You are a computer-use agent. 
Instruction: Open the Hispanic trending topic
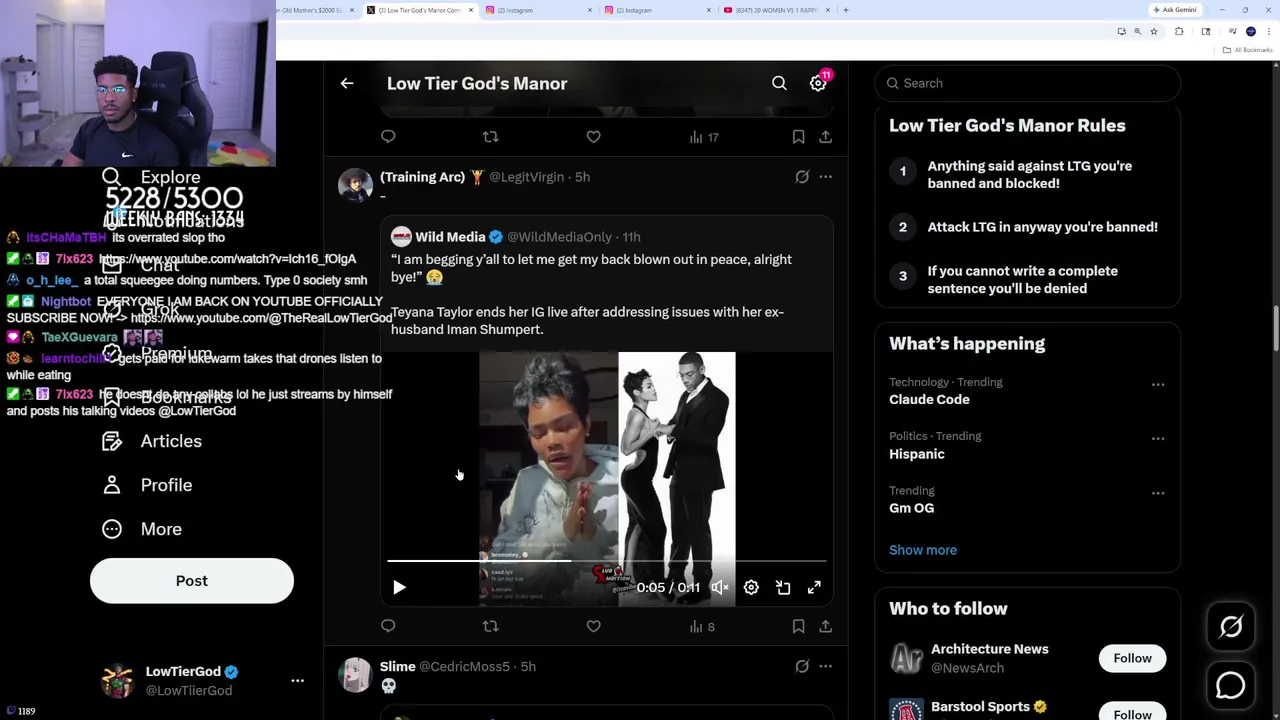917,454
